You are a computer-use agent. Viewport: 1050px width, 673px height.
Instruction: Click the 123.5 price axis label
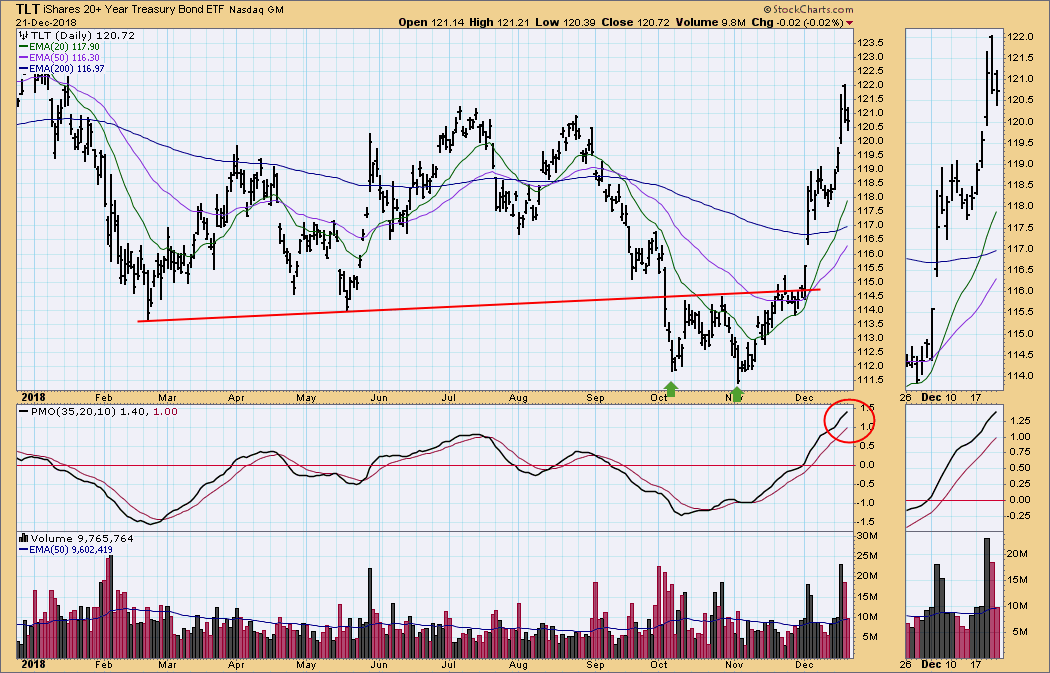(871, 42)
